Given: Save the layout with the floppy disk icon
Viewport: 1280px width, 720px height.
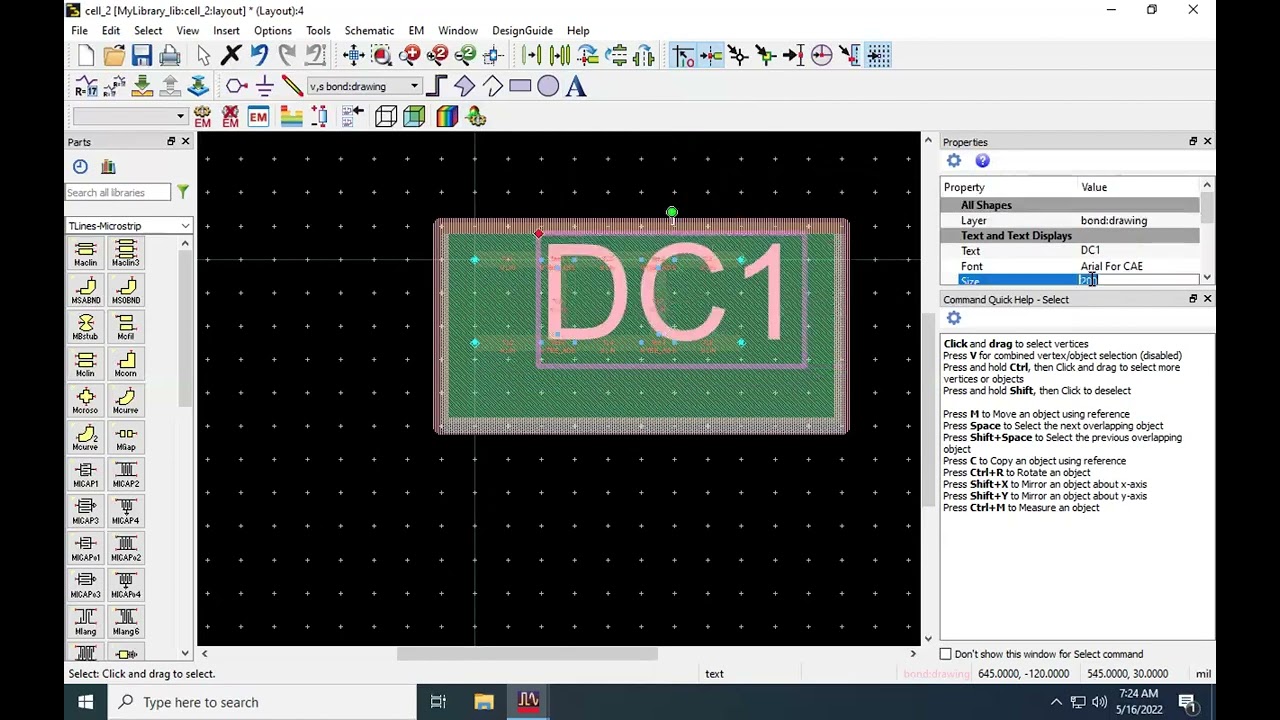Looking at the screenshot, I should 142,56.
